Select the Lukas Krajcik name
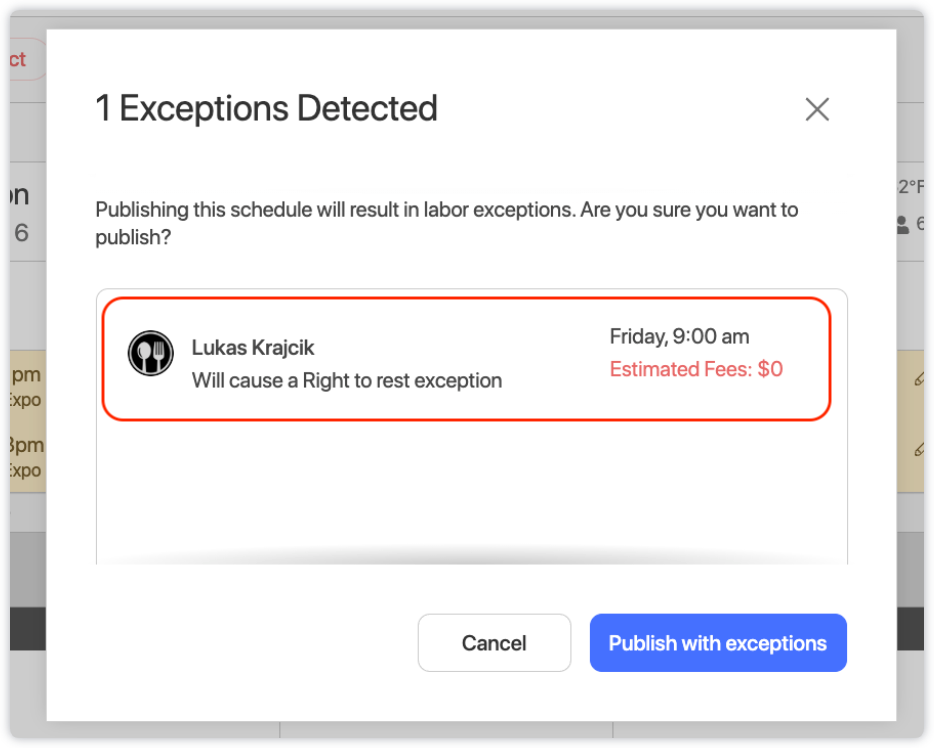 click(253, 348)
